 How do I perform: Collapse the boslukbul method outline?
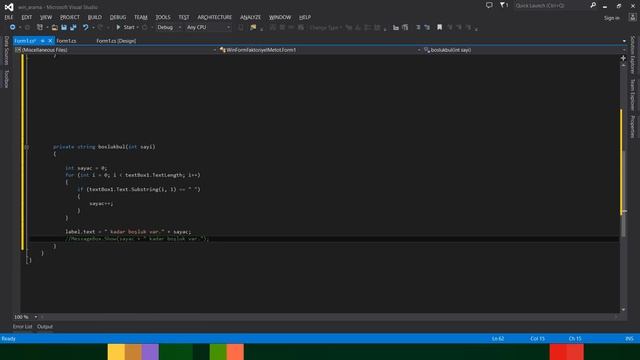(27, 147)
